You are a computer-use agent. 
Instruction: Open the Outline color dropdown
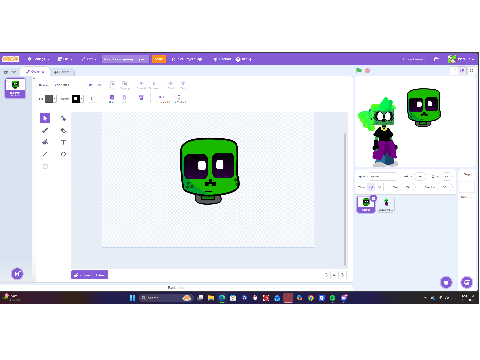pyautogui.click(x=82, y=99)
